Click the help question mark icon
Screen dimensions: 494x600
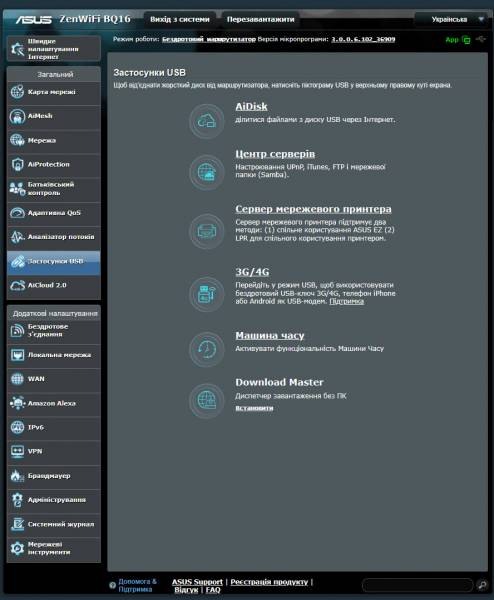pyautogui.click(x=112, y=585)
